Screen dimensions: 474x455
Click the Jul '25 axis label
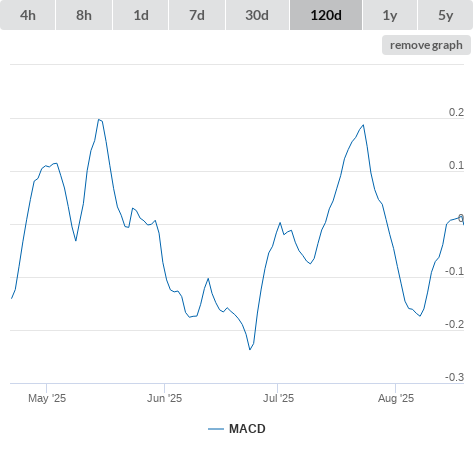pos(278,398)
